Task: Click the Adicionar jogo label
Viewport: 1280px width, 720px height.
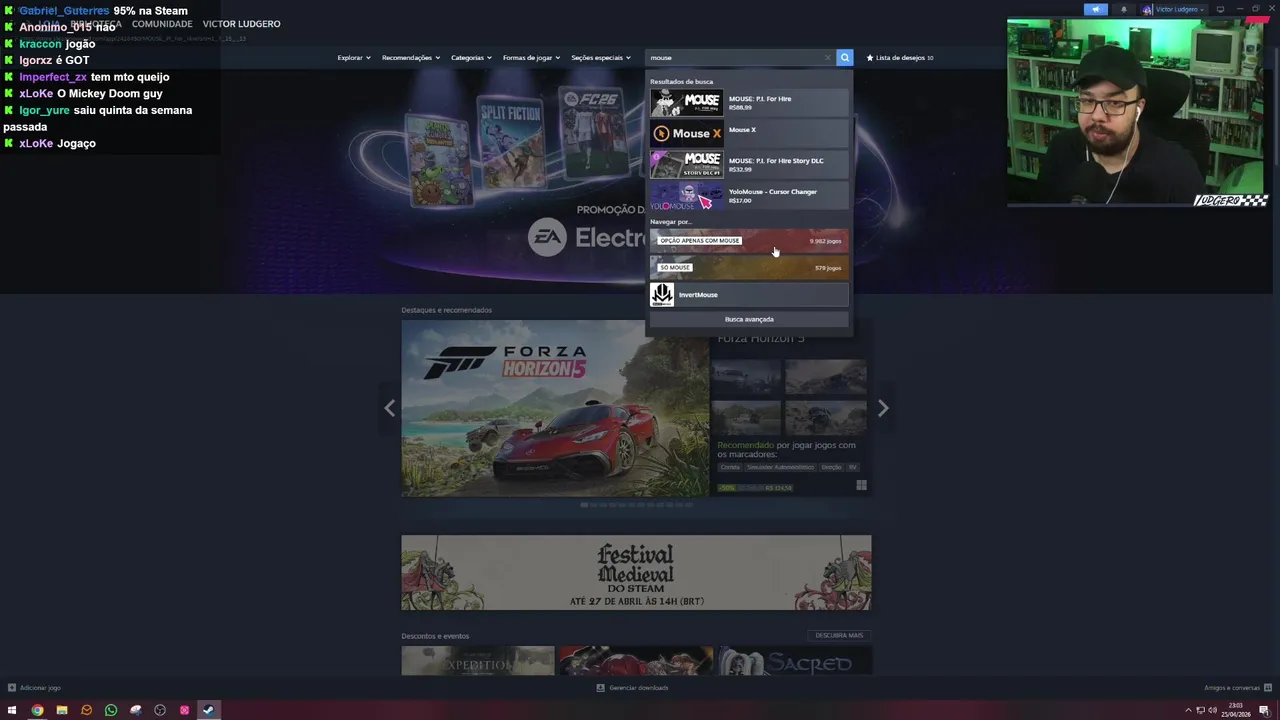Action: pyautogui.click(x=40, y=688)
